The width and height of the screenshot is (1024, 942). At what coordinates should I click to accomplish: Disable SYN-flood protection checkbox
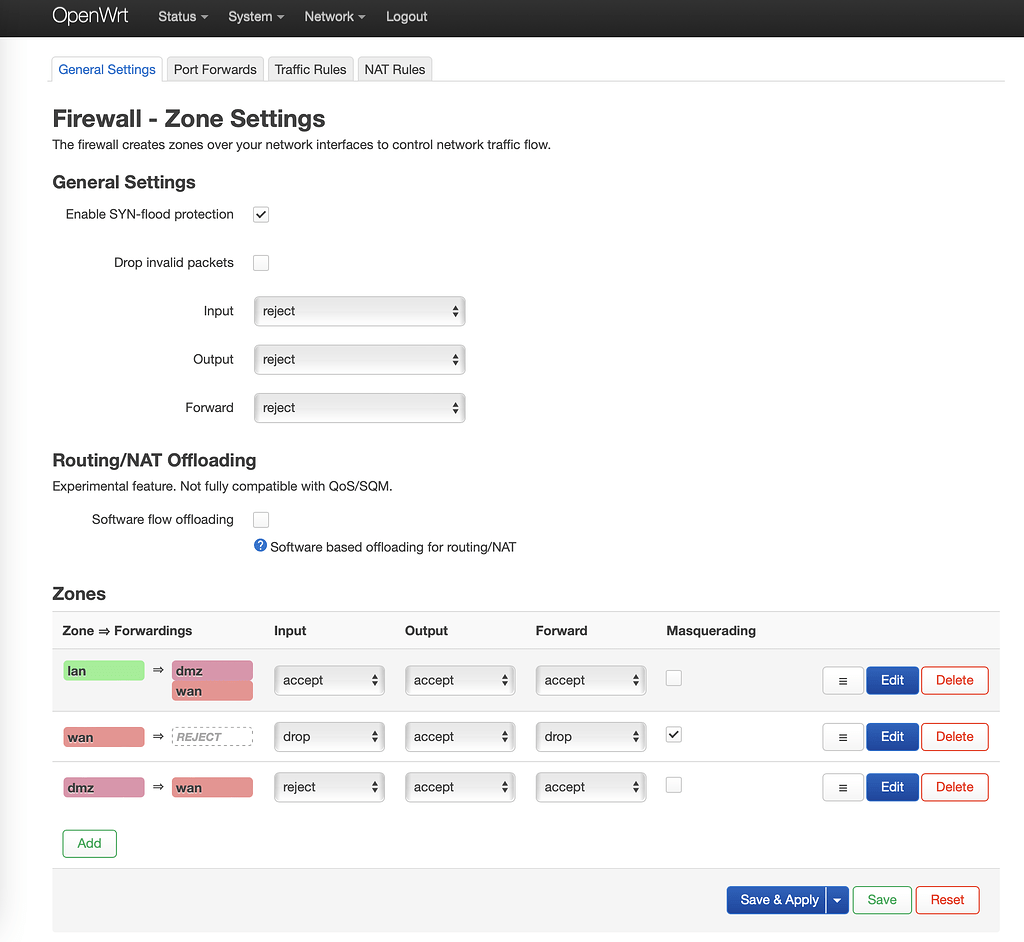click(x=261, y=215)
